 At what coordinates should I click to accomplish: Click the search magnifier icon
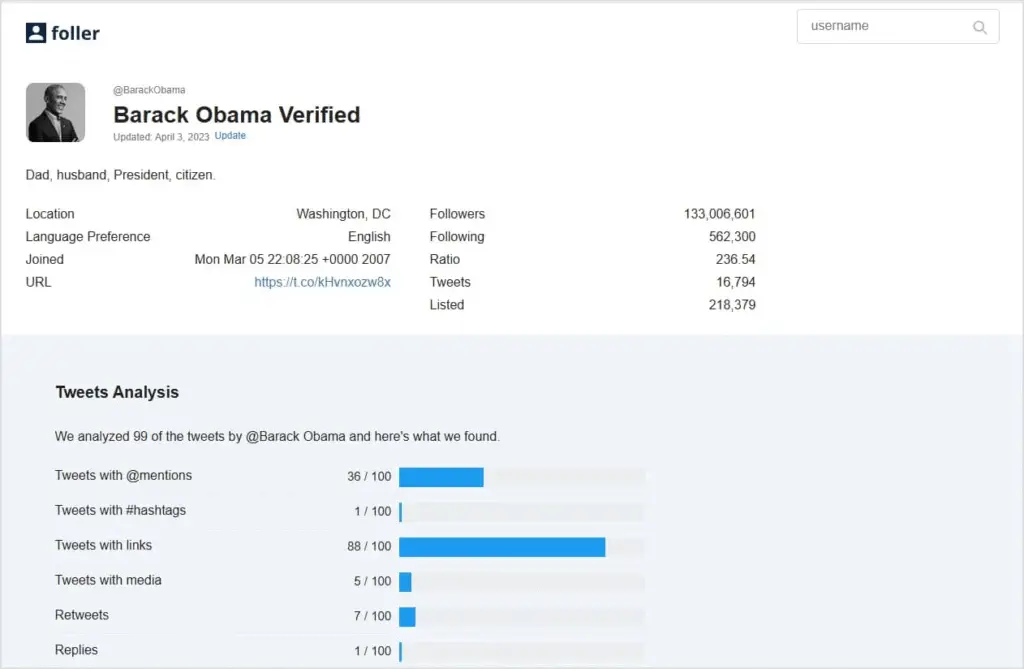pyautogui.click(x=980, y=27)
